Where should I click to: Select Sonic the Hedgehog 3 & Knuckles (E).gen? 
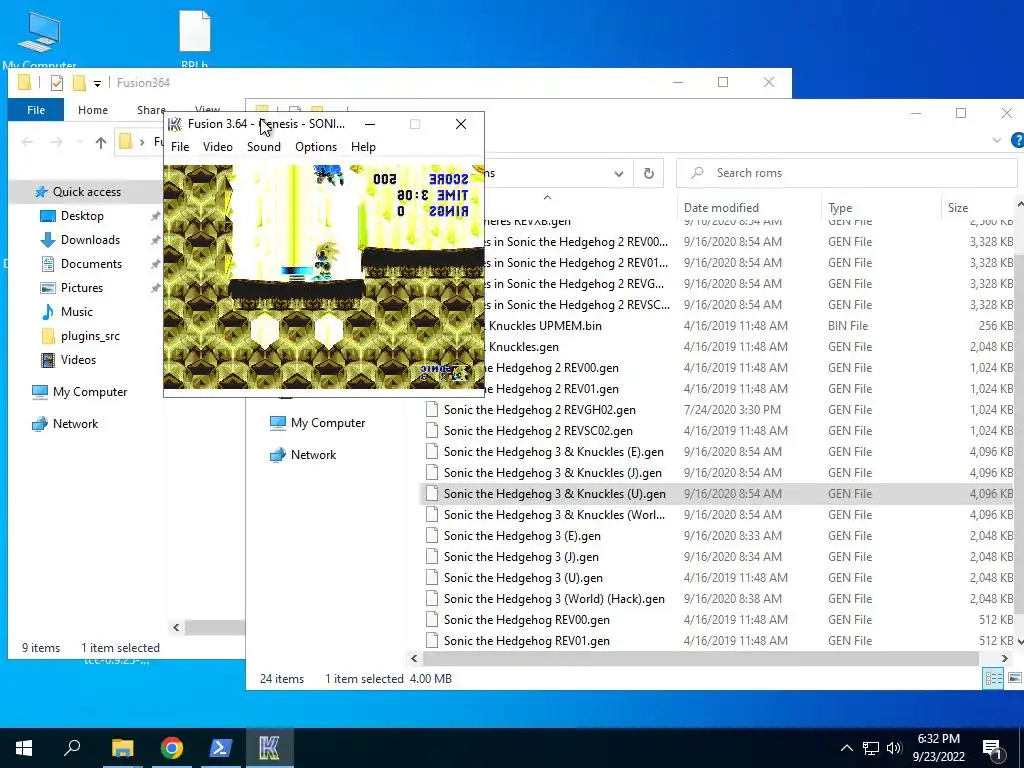553,452
